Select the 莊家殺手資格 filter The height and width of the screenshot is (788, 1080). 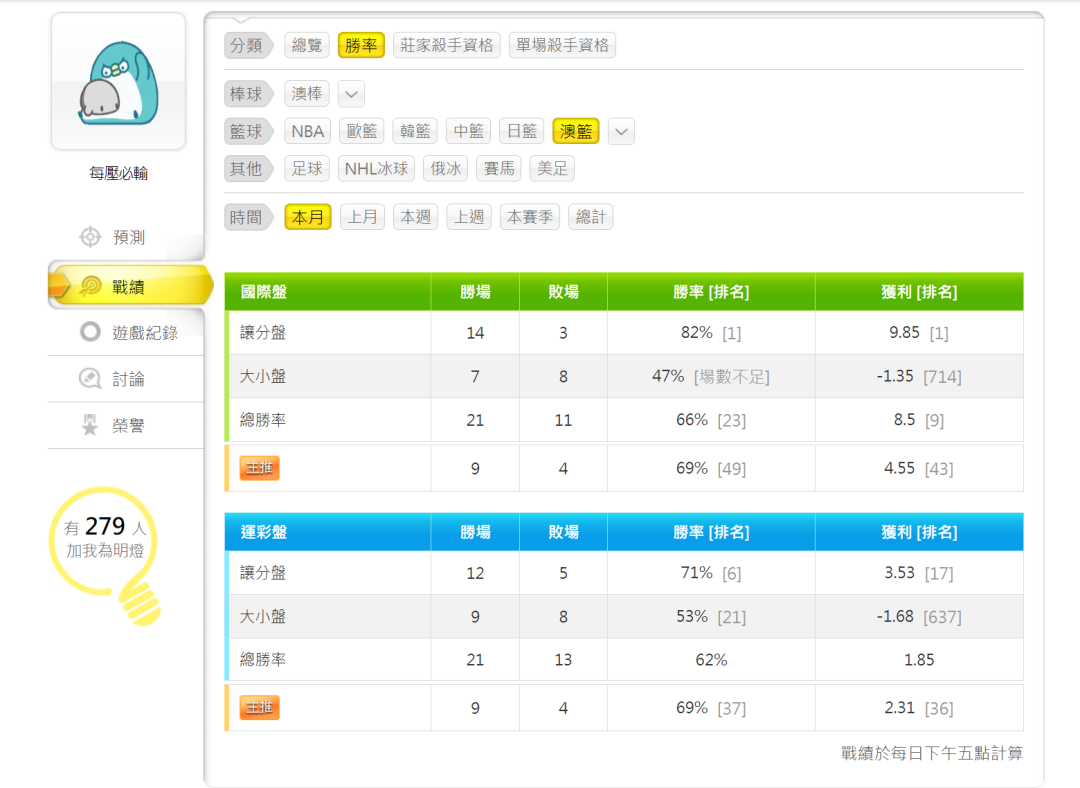click(x=446, y=45)
